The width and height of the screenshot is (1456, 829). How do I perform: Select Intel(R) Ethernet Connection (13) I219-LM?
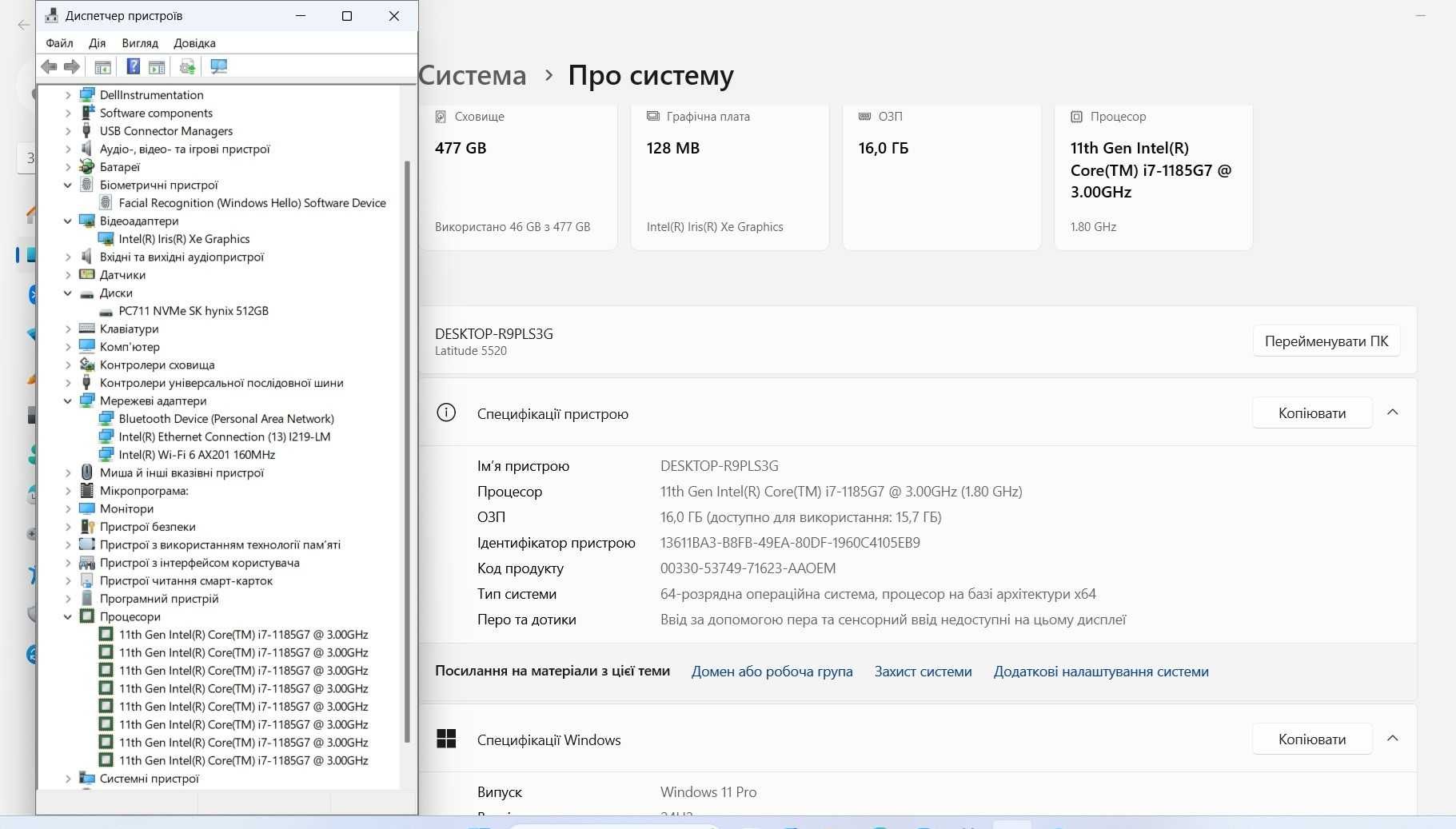coord(225,437)
